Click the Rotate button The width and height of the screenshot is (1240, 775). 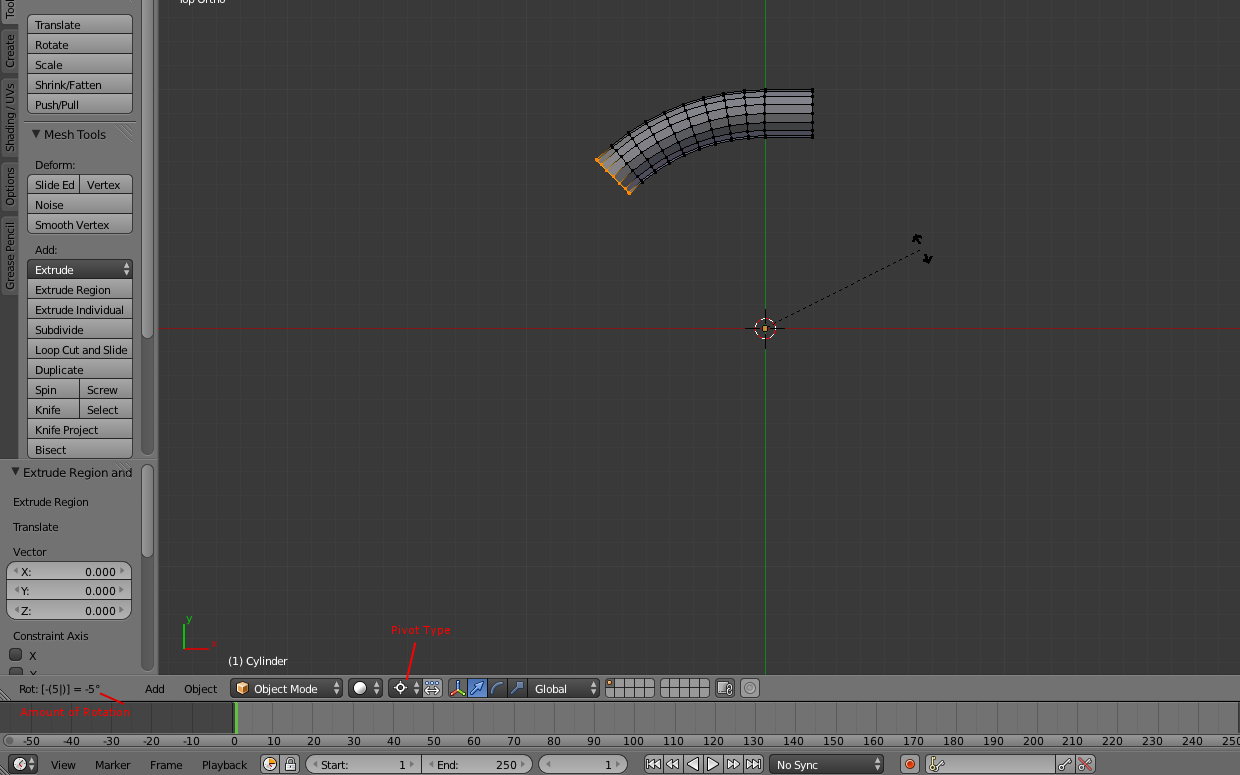pyautogui.click(x=80, y=44)
